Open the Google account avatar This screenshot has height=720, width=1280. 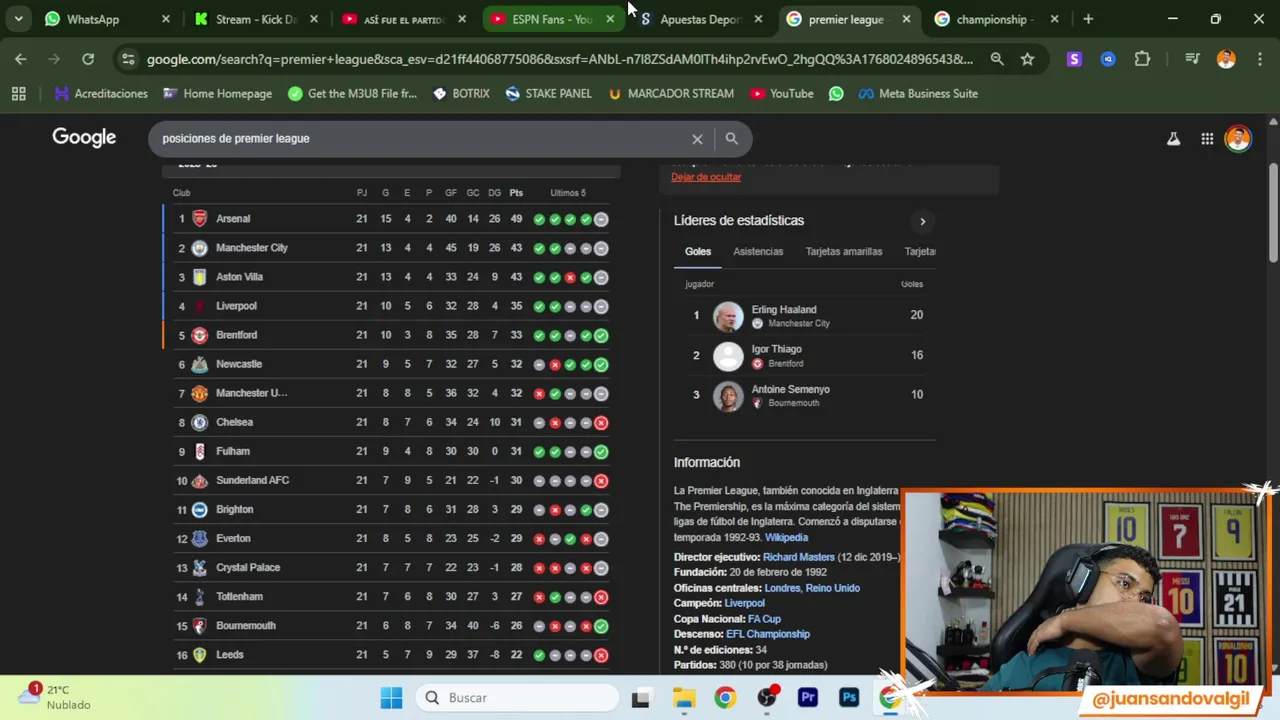click(x=1238, y=139)
